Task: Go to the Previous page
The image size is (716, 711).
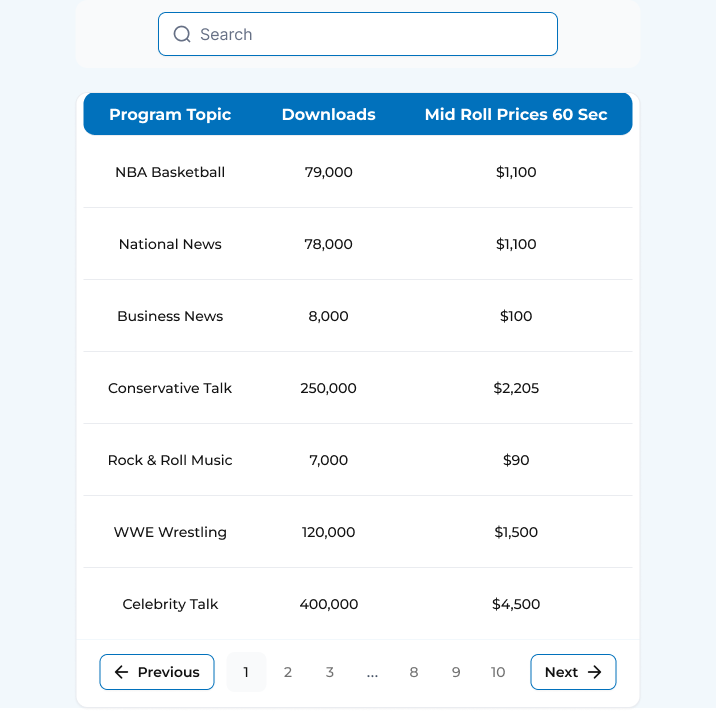Action: point(157,672)
